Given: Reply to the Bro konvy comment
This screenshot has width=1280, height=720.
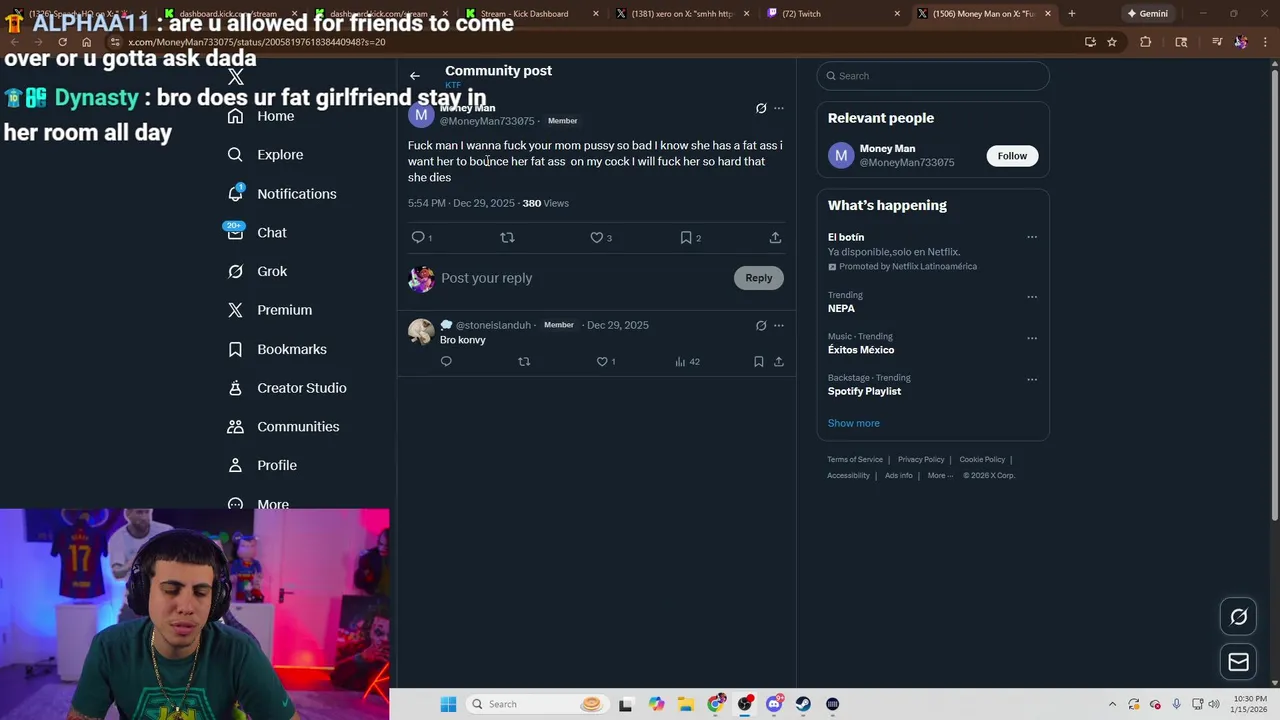Looking at the screenshot, I should tap(446, 361).
